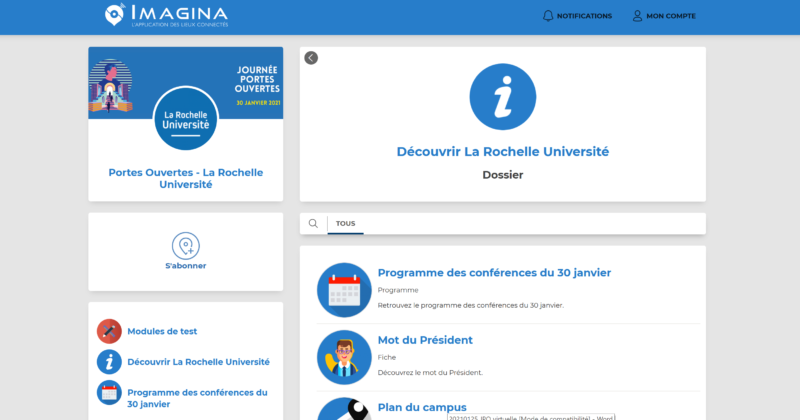800x420 pixels.
Task: Go back using the left arrow button
Action: pos(311,58)
